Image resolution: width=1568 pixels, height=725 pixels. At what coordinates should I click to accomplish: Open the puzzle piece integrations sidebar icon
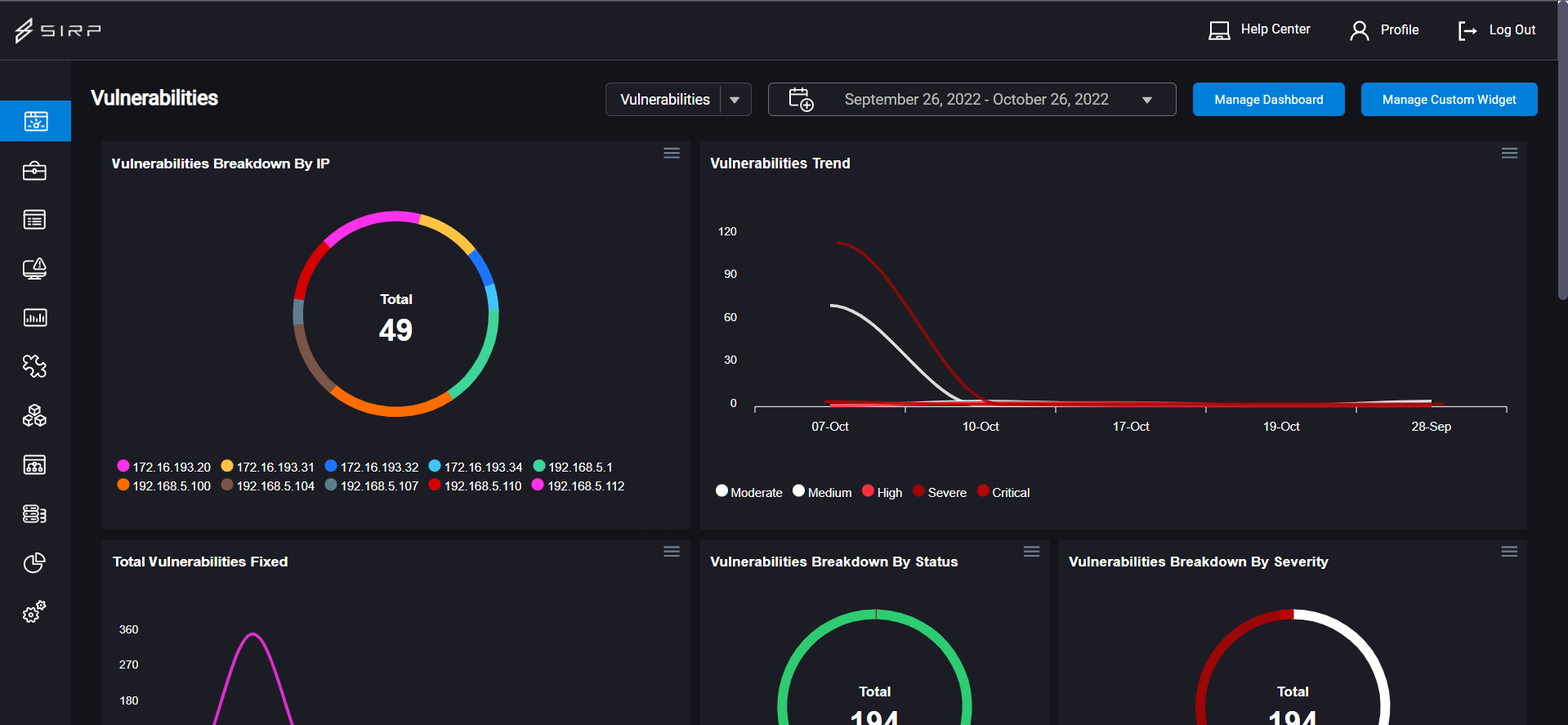coord(34,366)
